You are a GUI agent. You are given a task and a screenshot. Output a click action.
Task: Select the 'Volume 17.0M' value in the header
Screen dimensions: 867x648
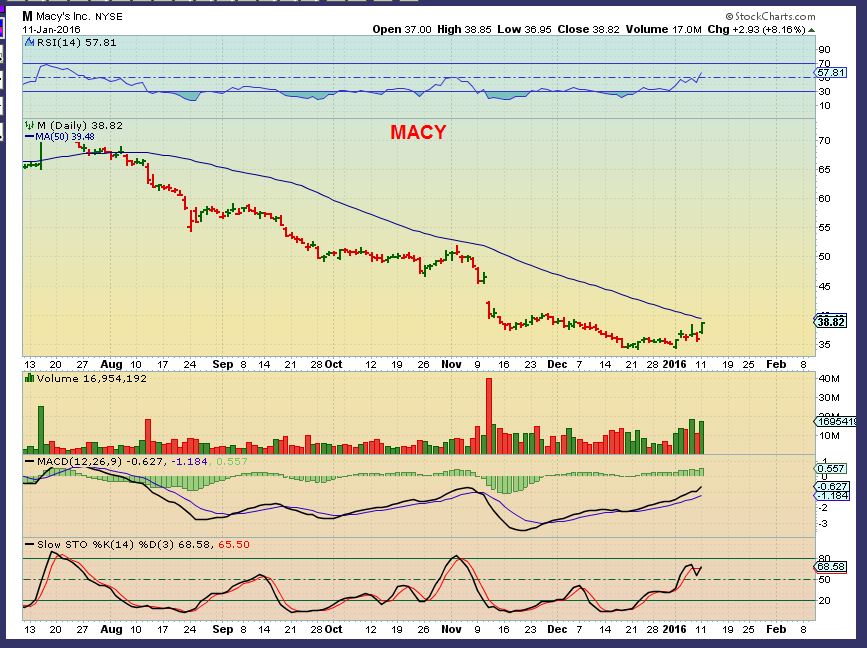[x=664, y=29]
